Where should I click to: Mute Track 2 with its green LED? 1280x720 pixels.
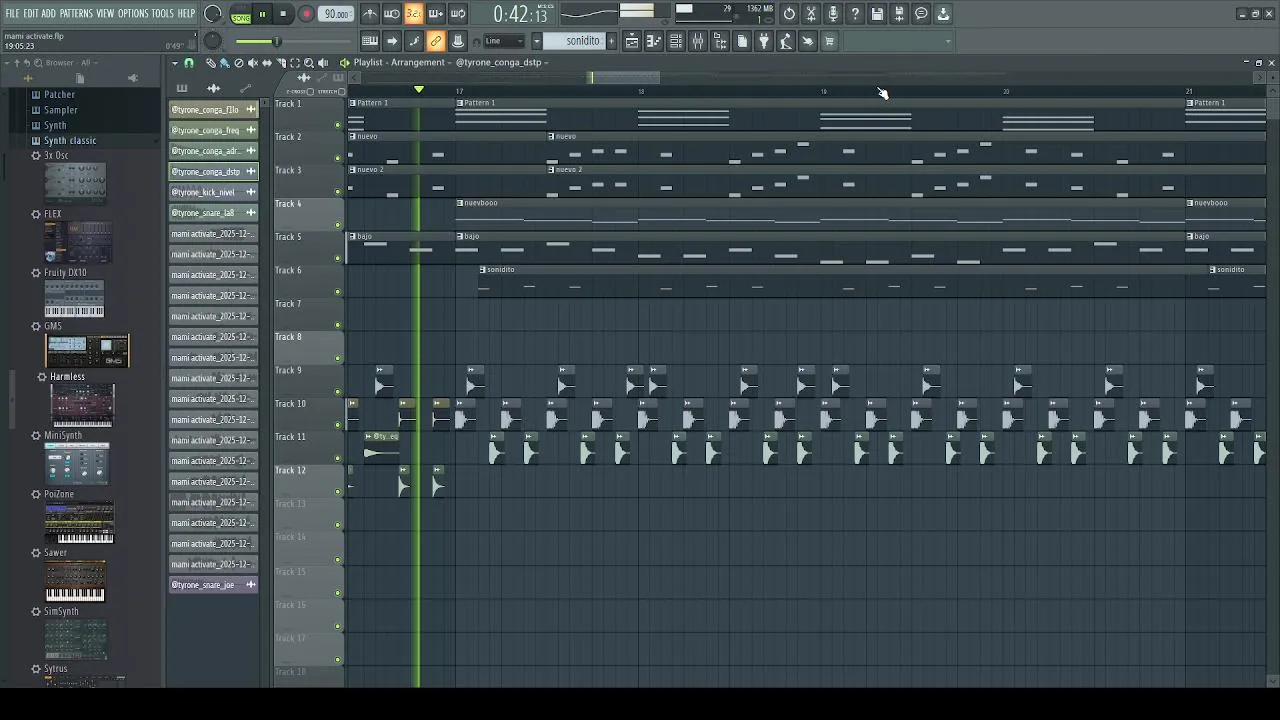click(x=338, y=158)
